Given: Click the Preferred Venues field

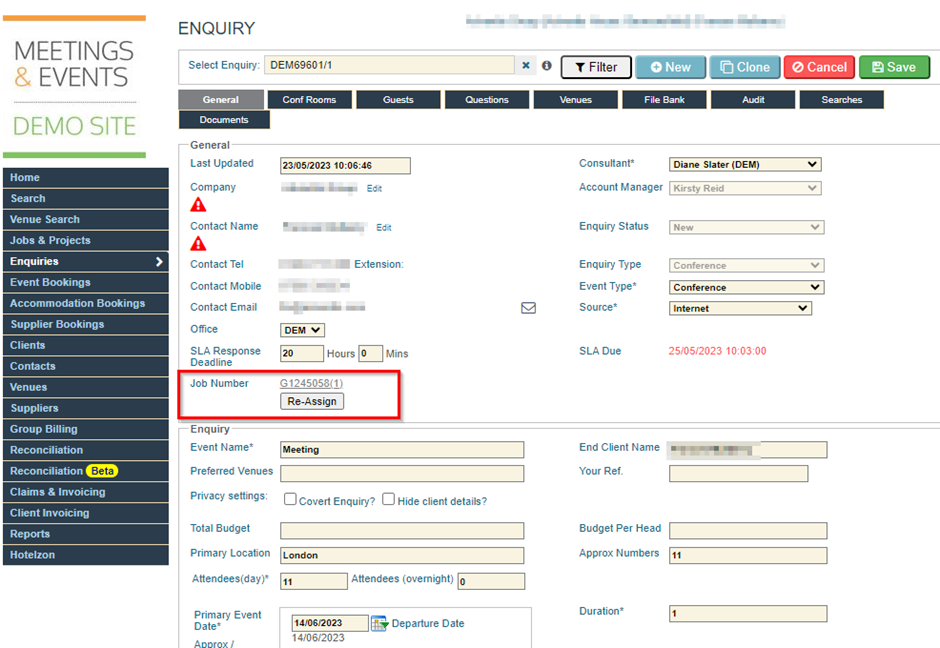Looking at the screenshot, I should coord(402,474).
